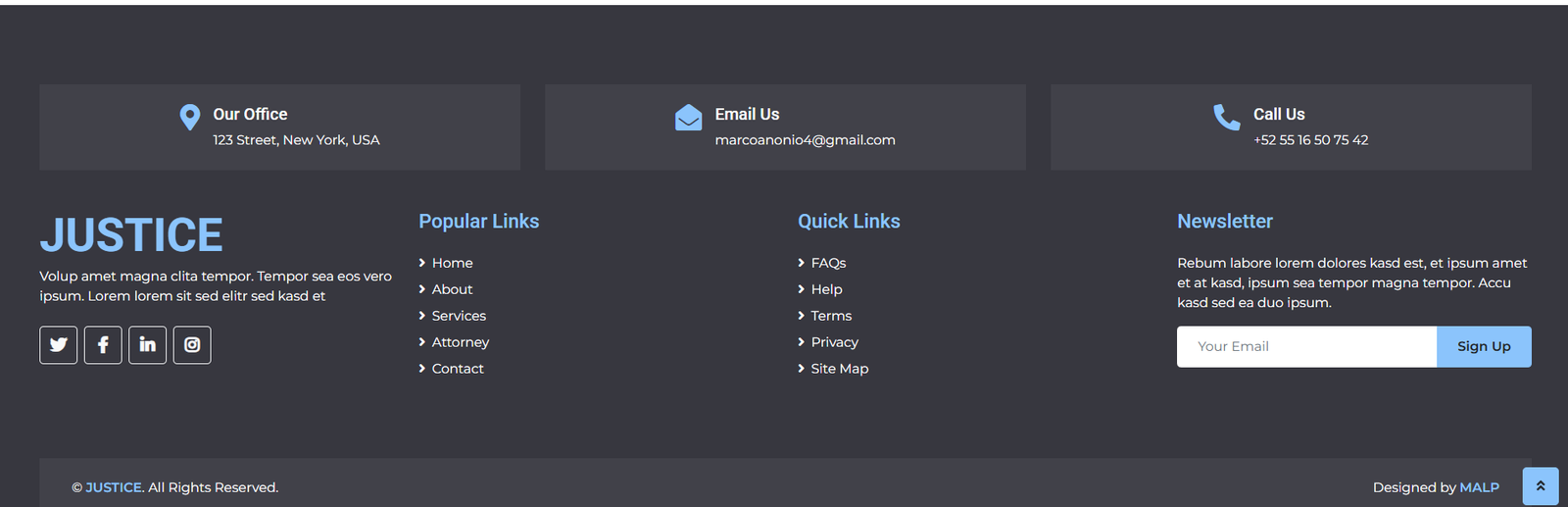Viewport: 1568px width, 507px height.
Task: Open the Site Map link
Action: (x=839, y=369)
